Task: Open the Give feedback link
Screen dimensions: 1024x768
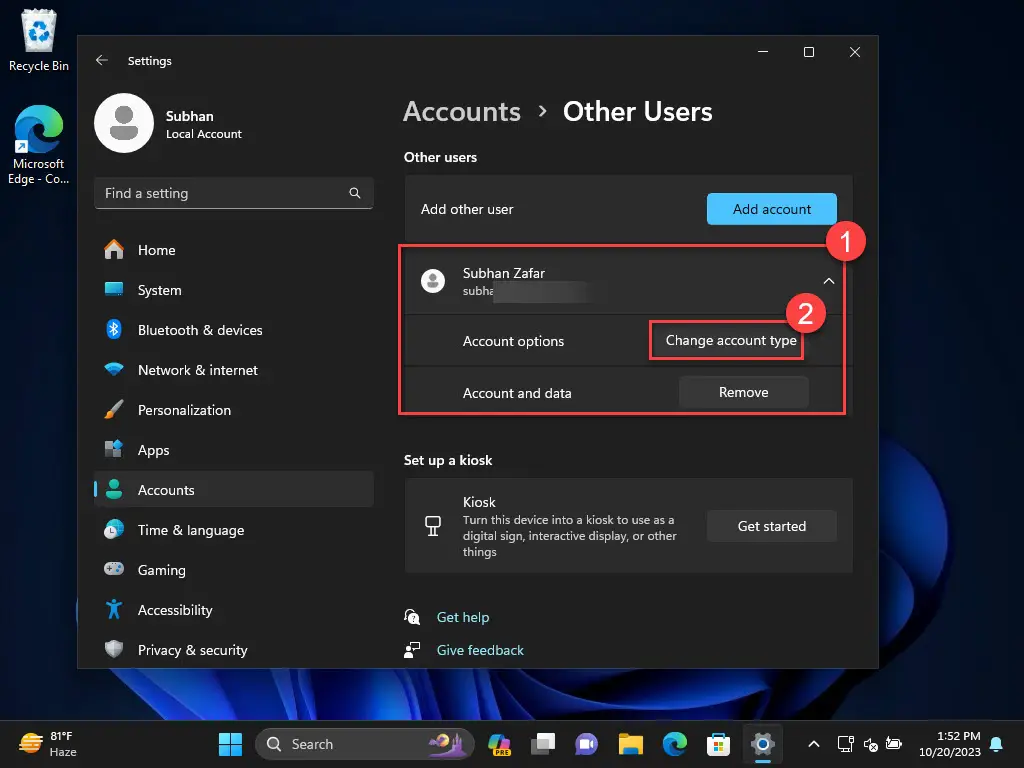Action: (x=480, y=650)
